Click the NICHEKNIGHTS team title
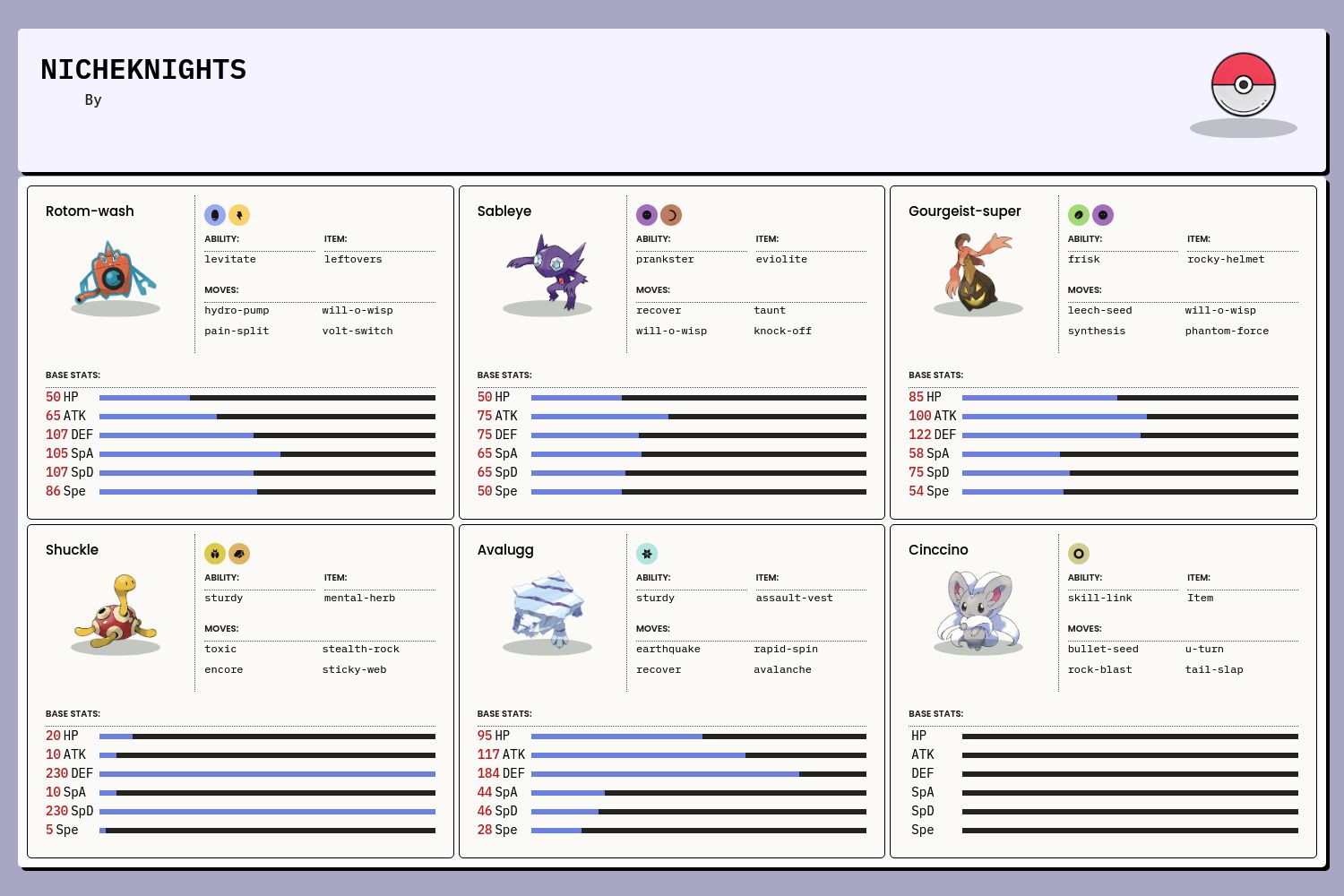This screenshot has height=896, width=1344. pyautogui.click(x=143, y=70)
